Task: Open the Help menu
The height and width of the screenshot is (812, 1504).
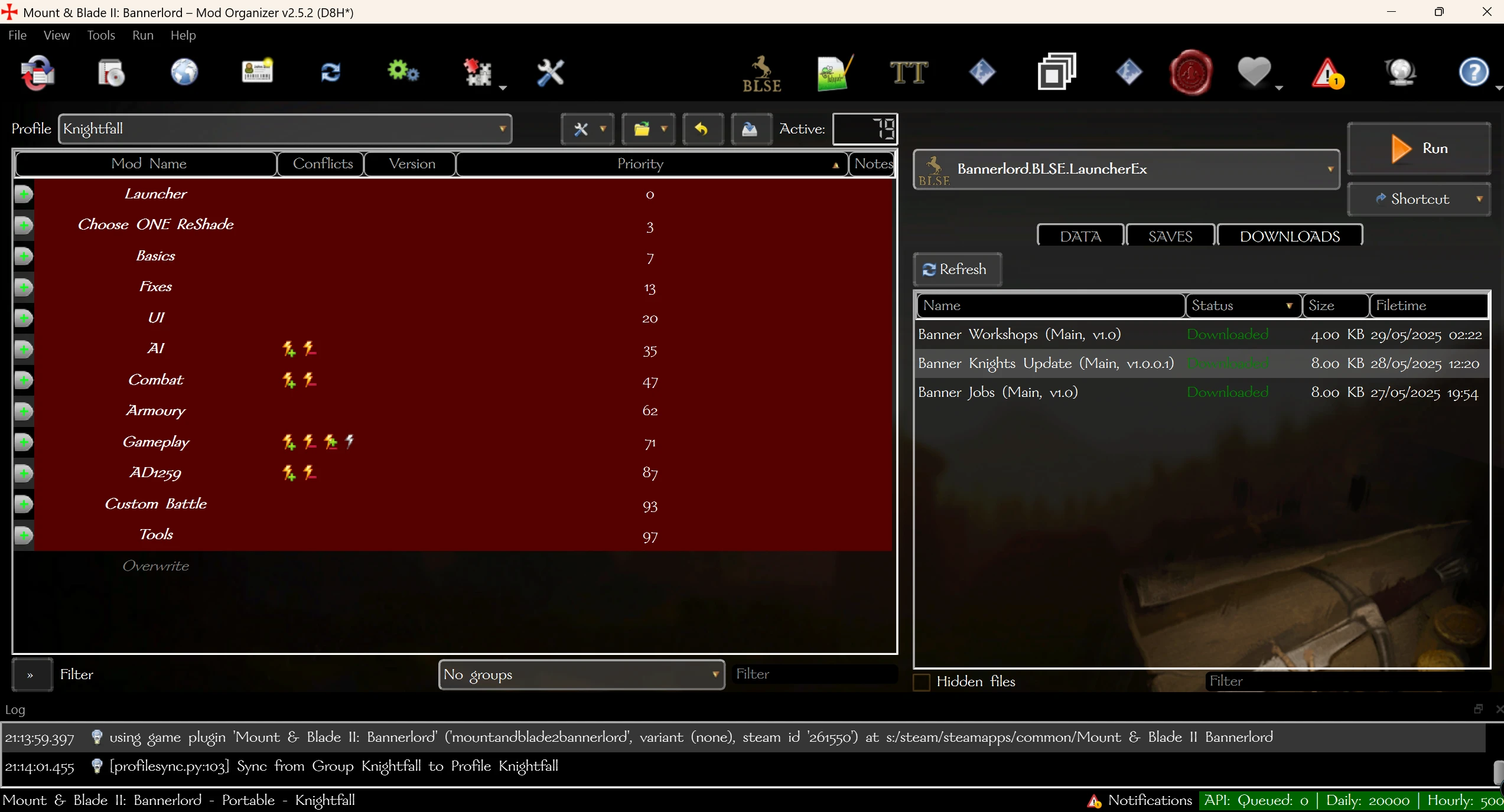Action: 183,35
